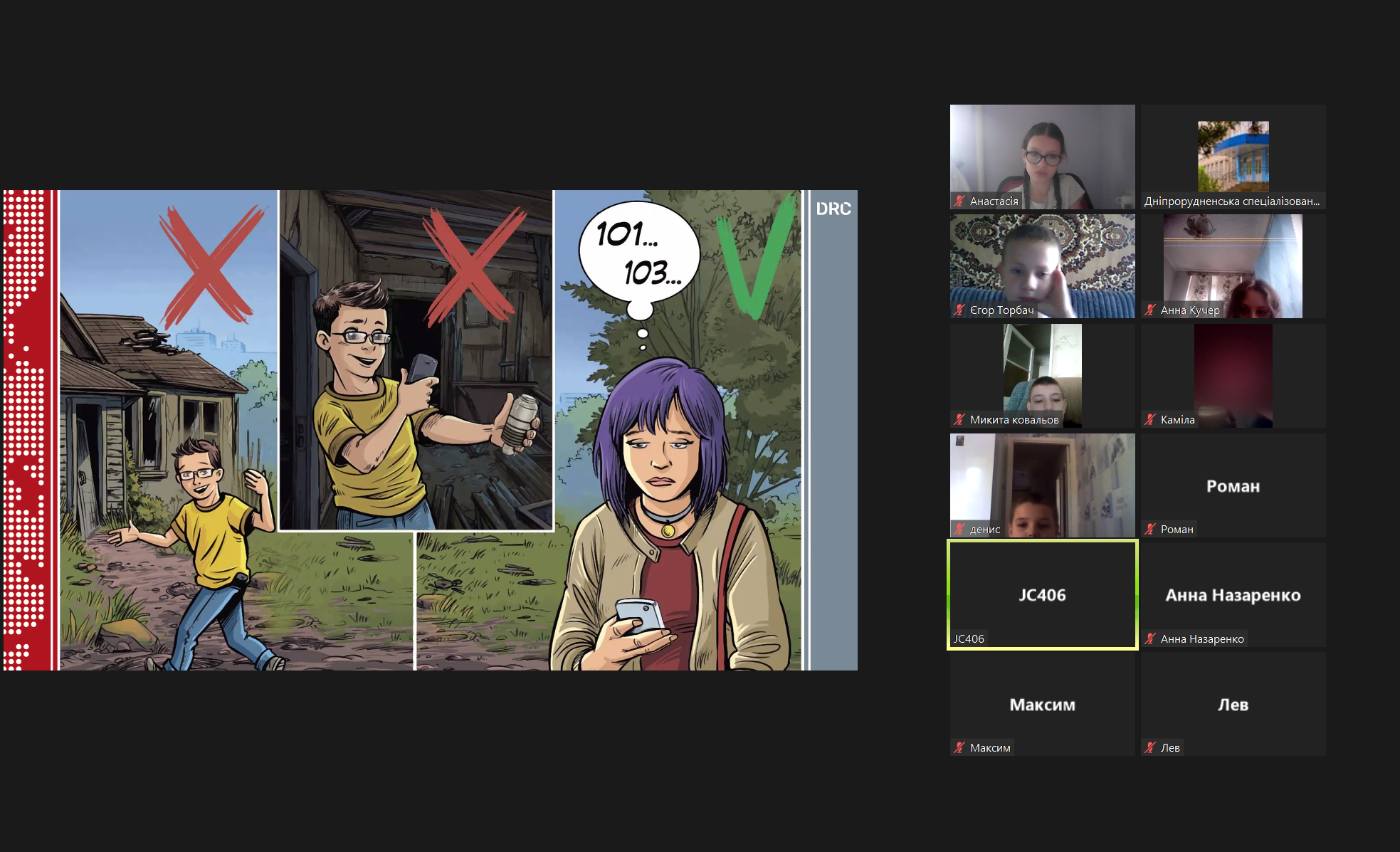Viewport: 1400px width, 852px height.
Task: Click the large Лев name in tile
Action: pos(1233,705)
